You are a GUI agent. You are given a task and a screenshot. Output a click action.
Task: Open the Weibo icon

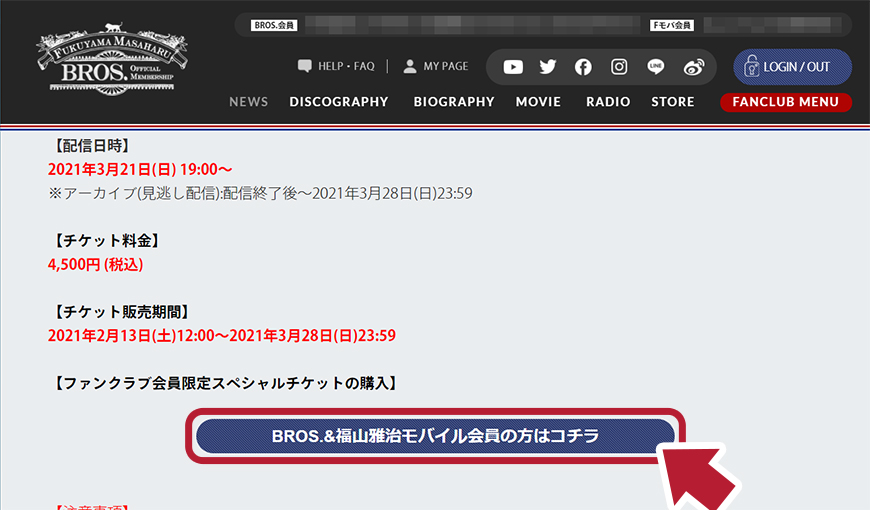694,67
